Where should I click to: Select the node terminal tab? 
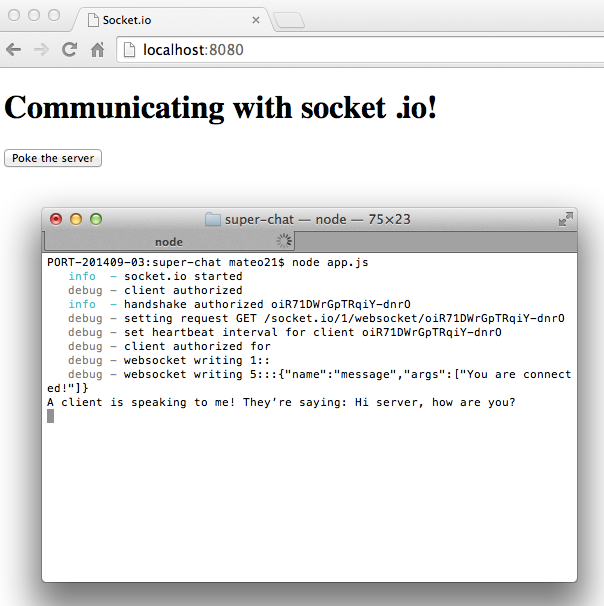click(169, 242)
